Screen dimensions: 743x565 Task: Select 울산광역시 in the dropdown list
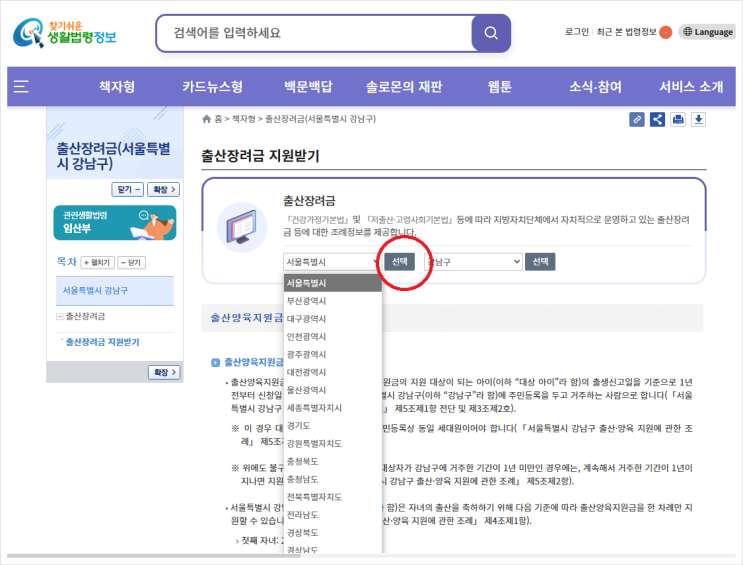[x=333, y=390]
